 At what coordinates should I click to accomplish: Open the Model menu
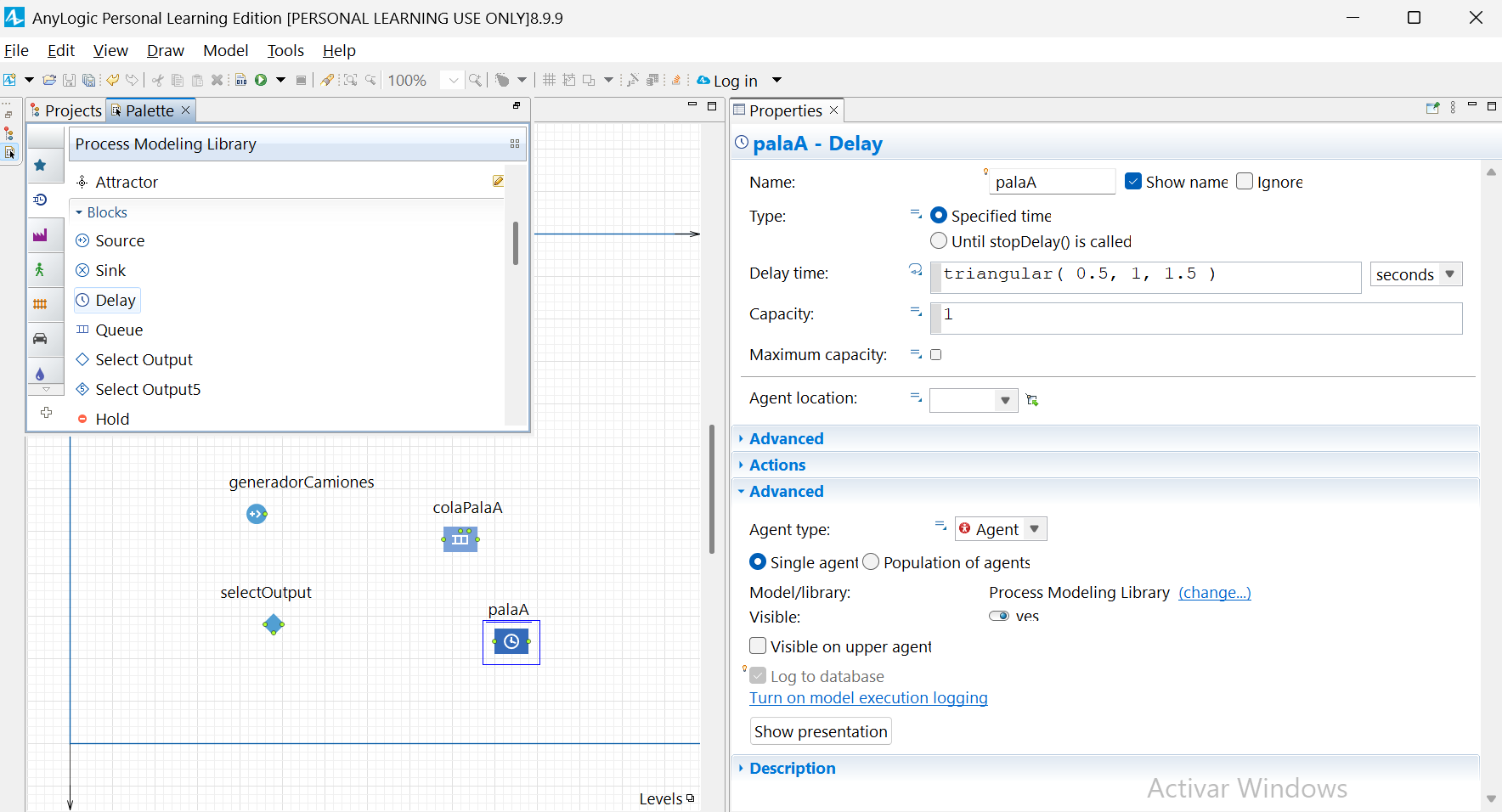tap(226, 51)
